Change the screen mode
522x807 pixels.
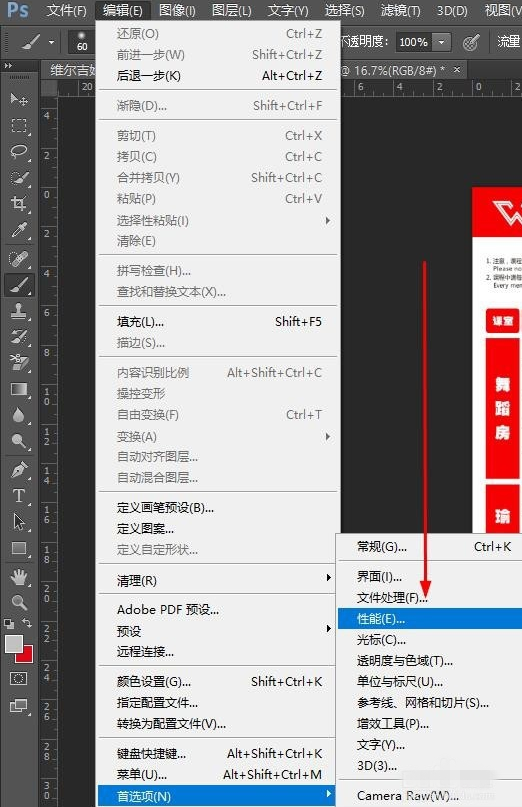19,705
